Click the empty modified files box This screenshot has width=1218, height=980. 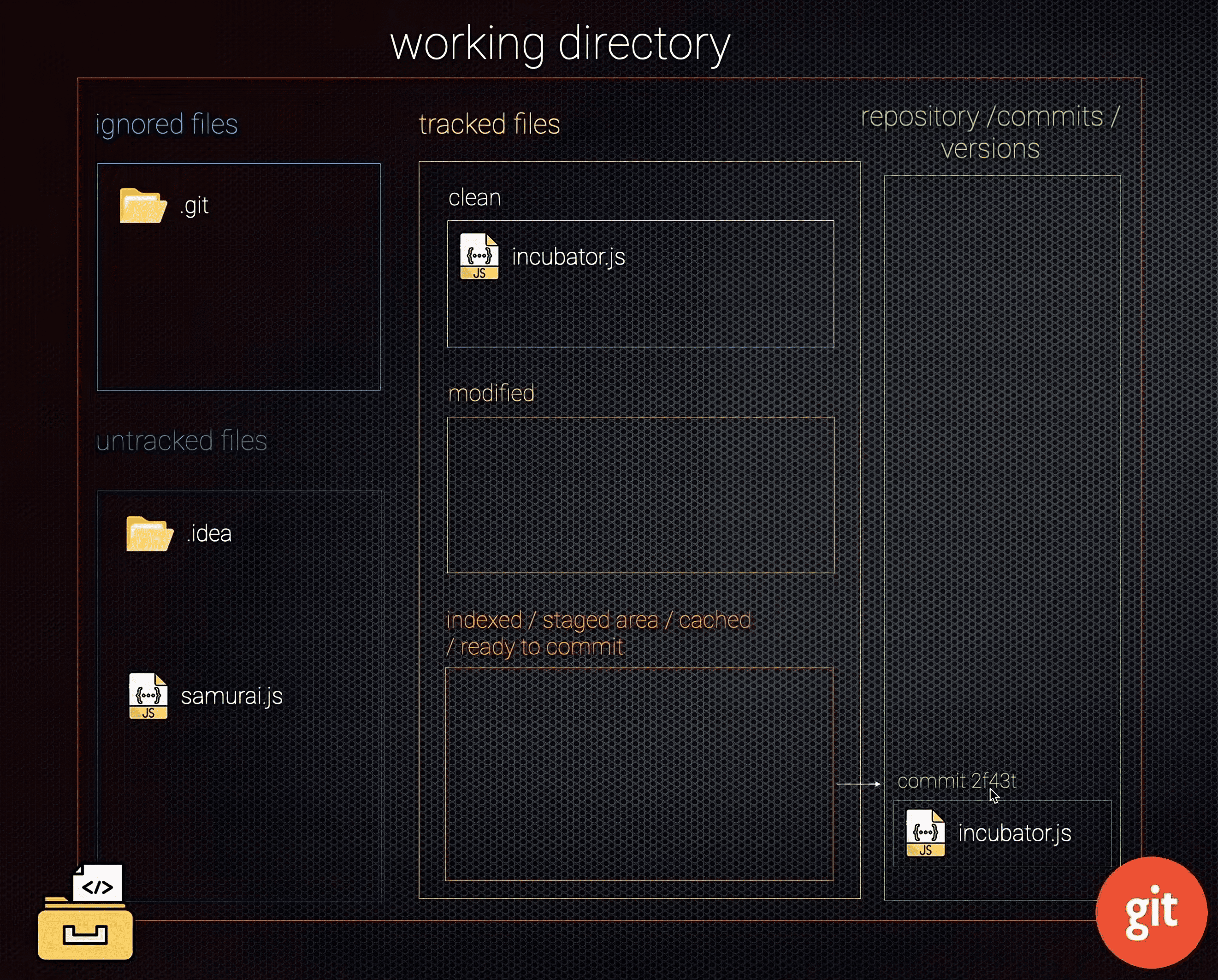pyautogui.click(x=641, y=495)
